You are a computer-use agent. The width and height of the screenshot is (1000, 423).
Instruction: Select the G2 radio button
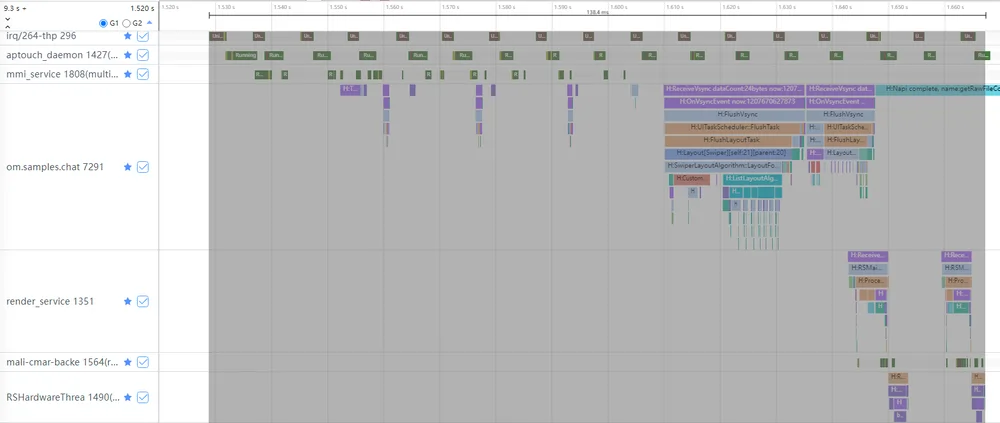coord(126,23)
